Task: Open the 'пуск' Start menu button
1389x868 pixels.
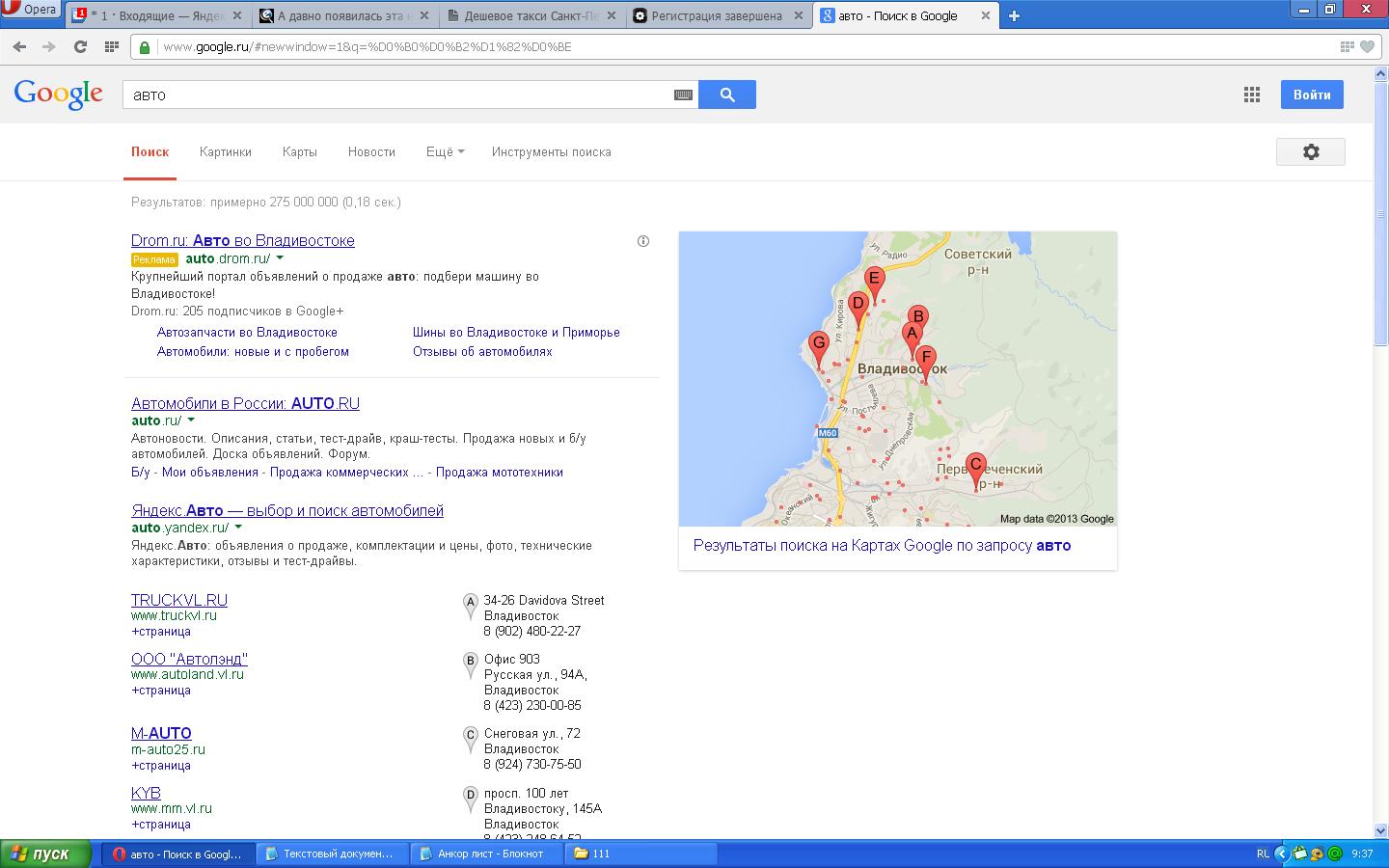Action: (41, 854)
